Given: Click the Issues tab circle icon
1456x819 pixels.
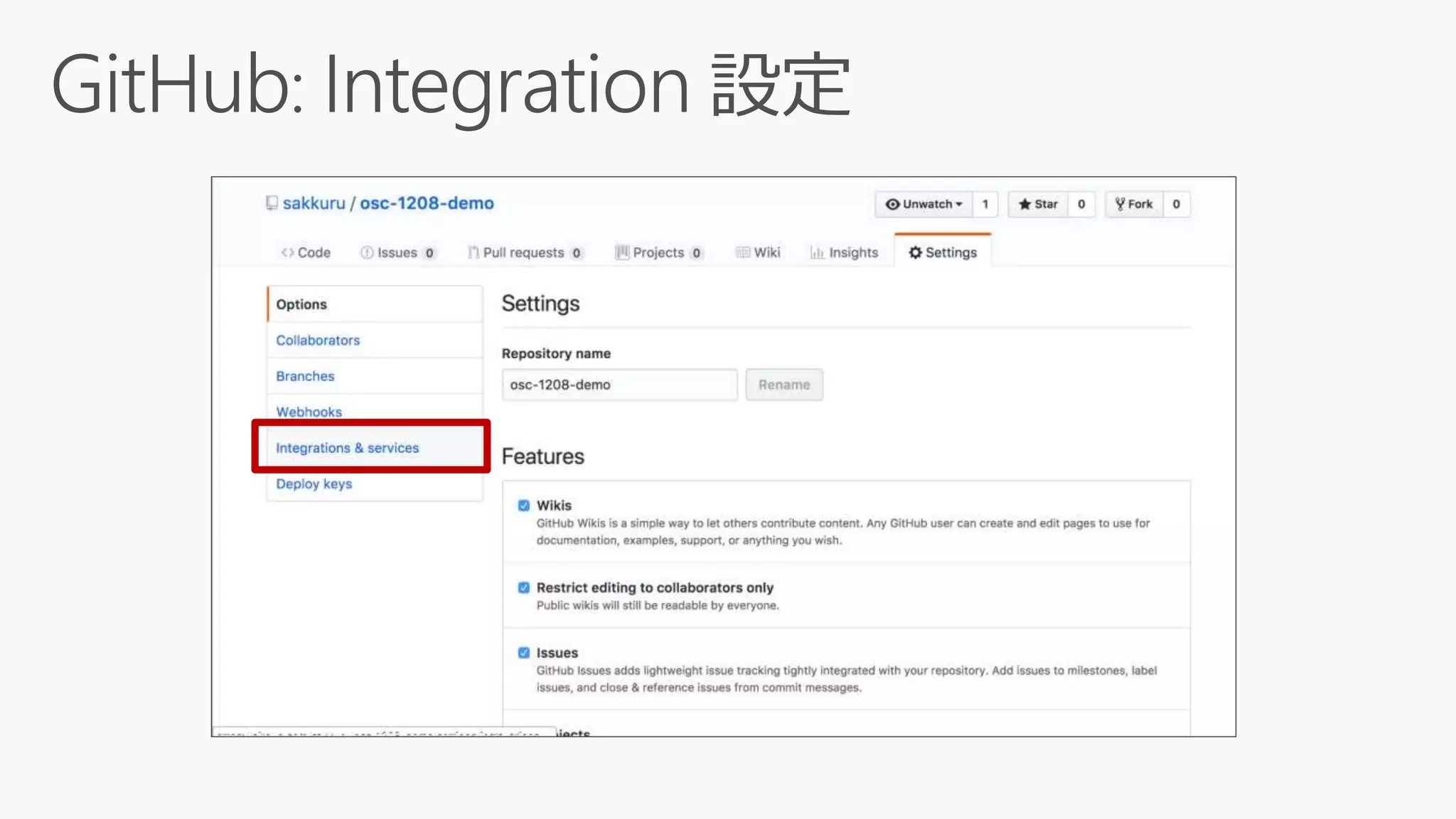Looking at the screenshot, I should pos(367,252).
